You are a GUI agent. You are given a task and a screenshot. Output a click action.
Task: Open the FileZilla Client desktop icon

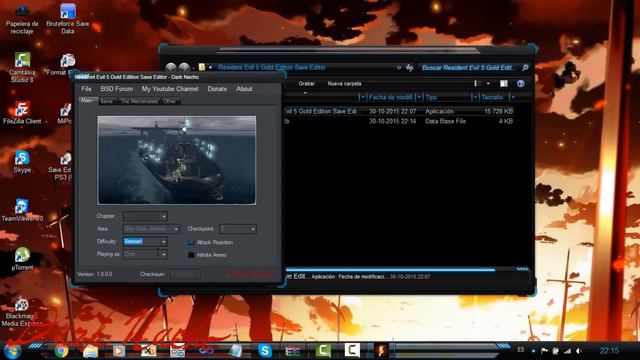22,112
